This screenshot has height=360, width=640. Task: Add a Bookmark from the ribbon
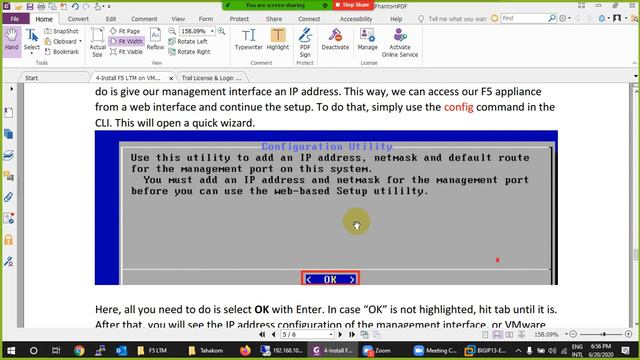(x=62, y=52)
